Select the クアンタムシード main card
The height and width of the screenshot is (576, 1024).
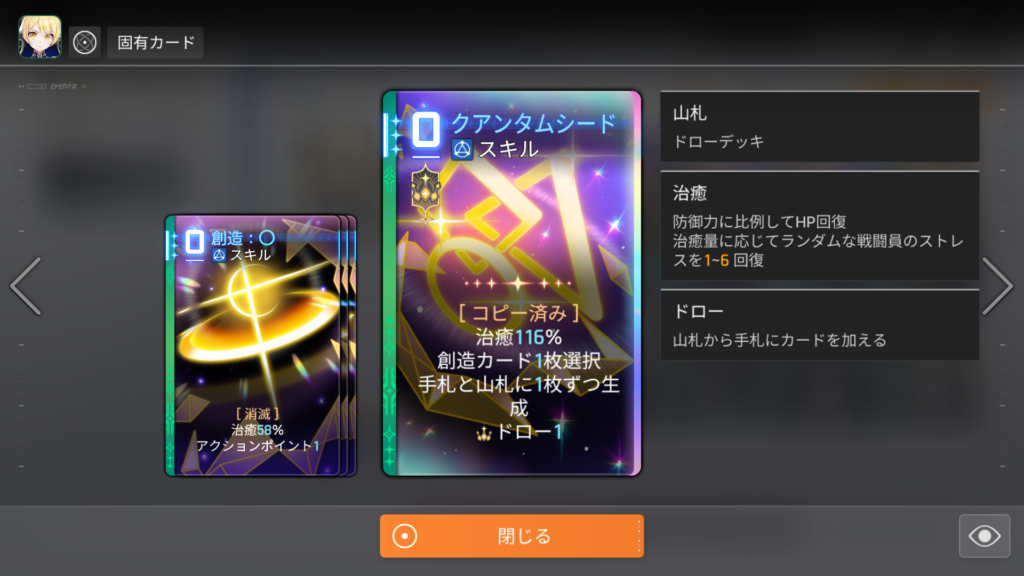pos(512,283)
